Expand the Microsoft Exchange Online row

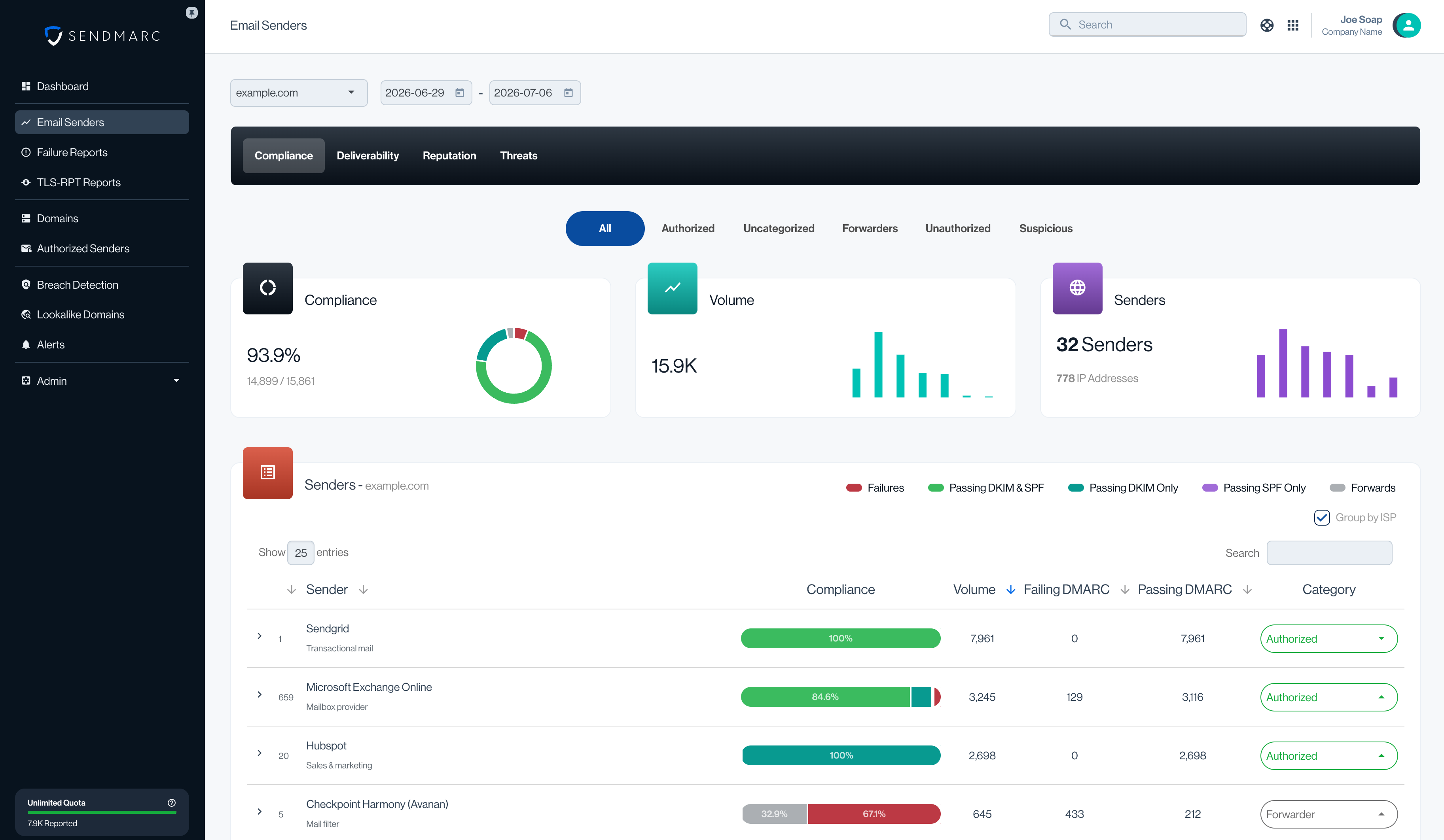pos(260,694)
